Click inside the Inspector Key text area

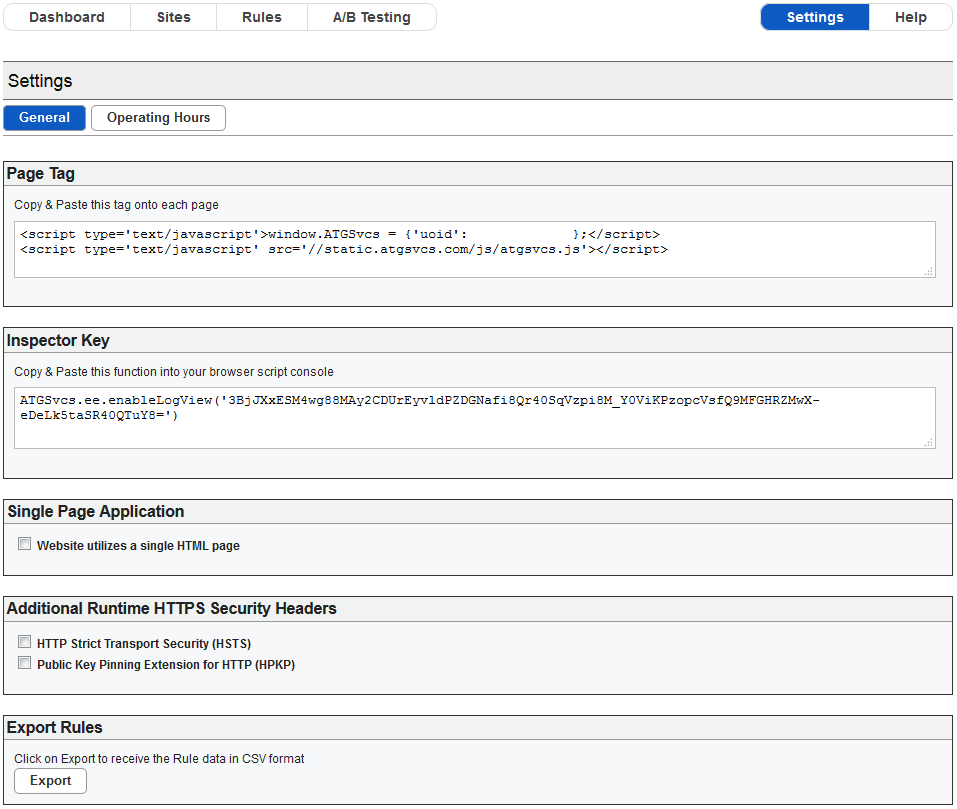click(474, 418)
